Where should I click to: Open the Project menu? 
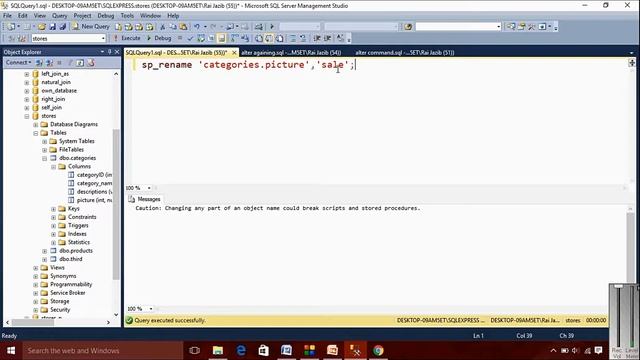pos(82,16)
